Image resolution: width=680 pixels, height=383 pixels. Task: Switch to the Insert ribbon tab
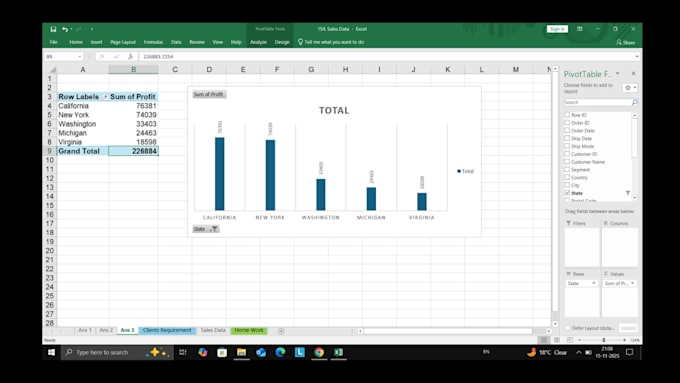coord(96,42)
